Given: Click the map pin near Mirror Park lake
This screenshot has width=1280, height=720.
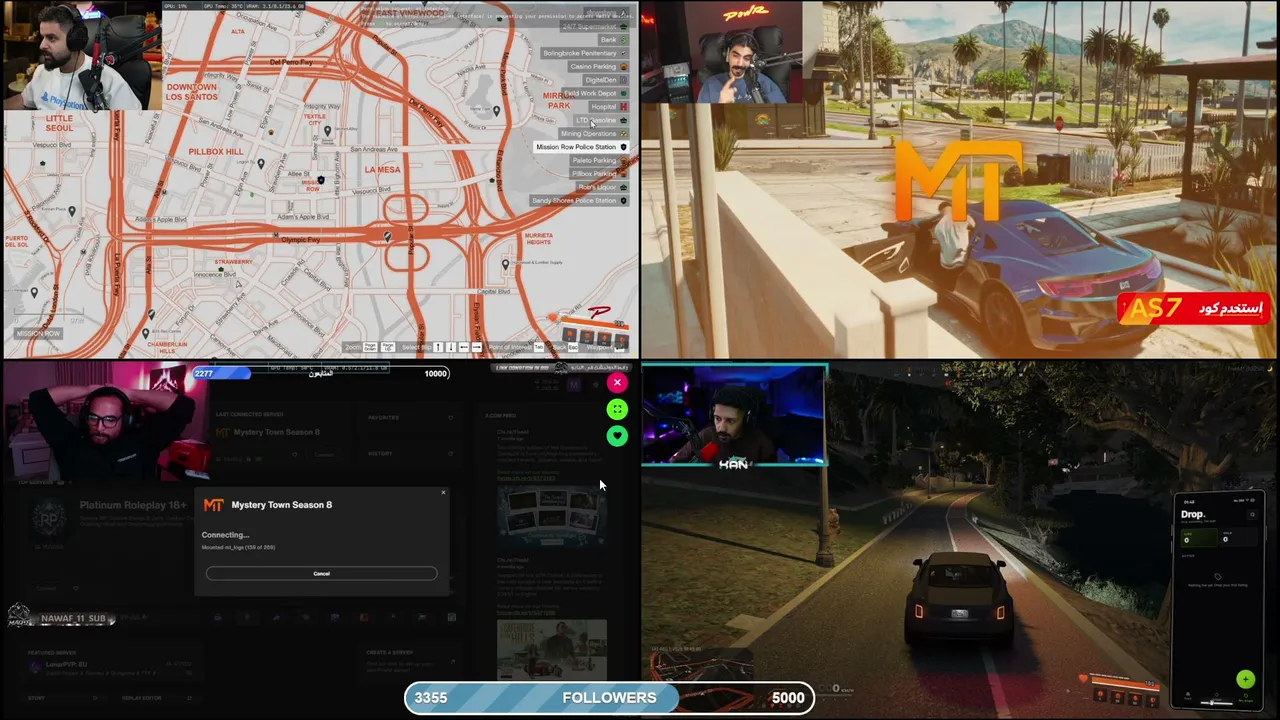Looking at the screenshot, I should [x=497, y=111].
